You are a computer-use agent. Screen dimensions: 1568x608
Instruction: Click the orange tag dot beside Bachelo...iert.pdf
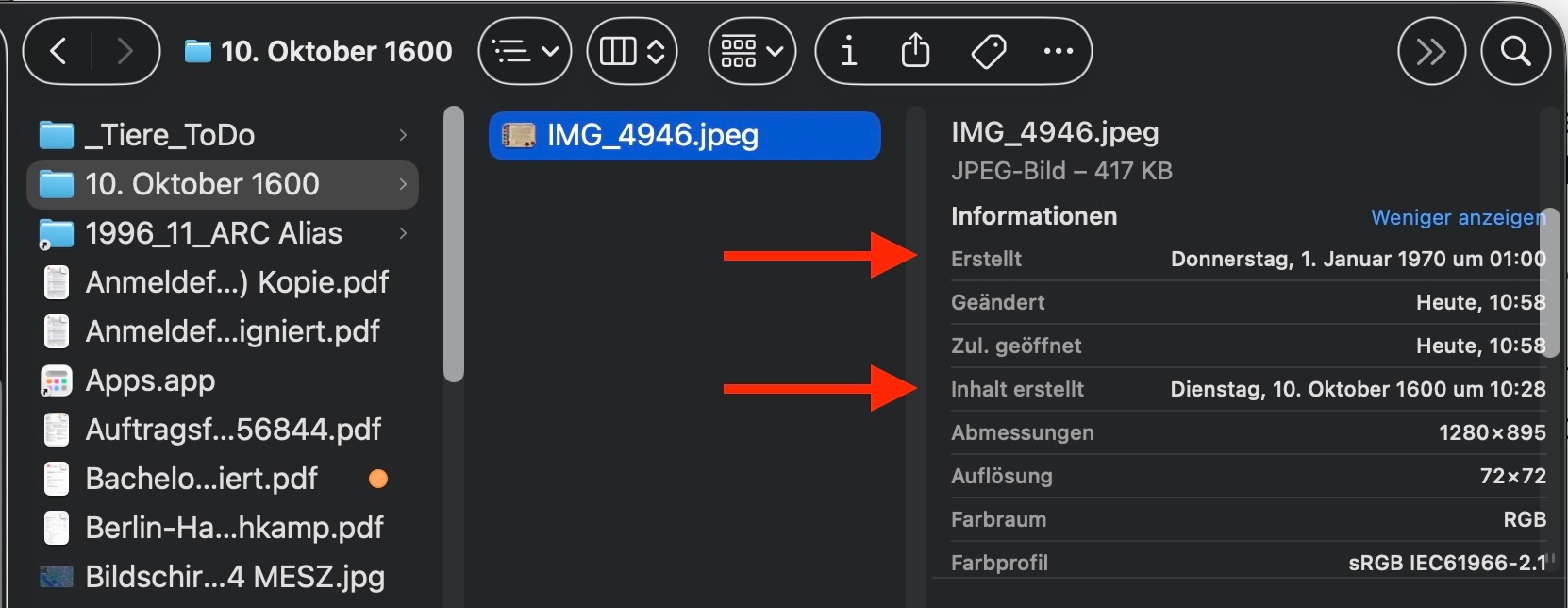[378, 479]
